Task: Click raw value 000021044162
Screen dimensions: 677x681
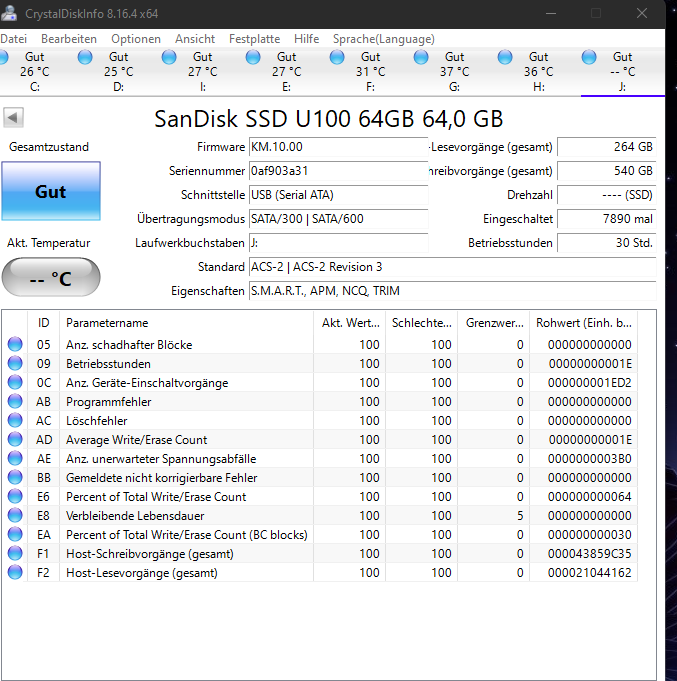Action: point(589,572)
